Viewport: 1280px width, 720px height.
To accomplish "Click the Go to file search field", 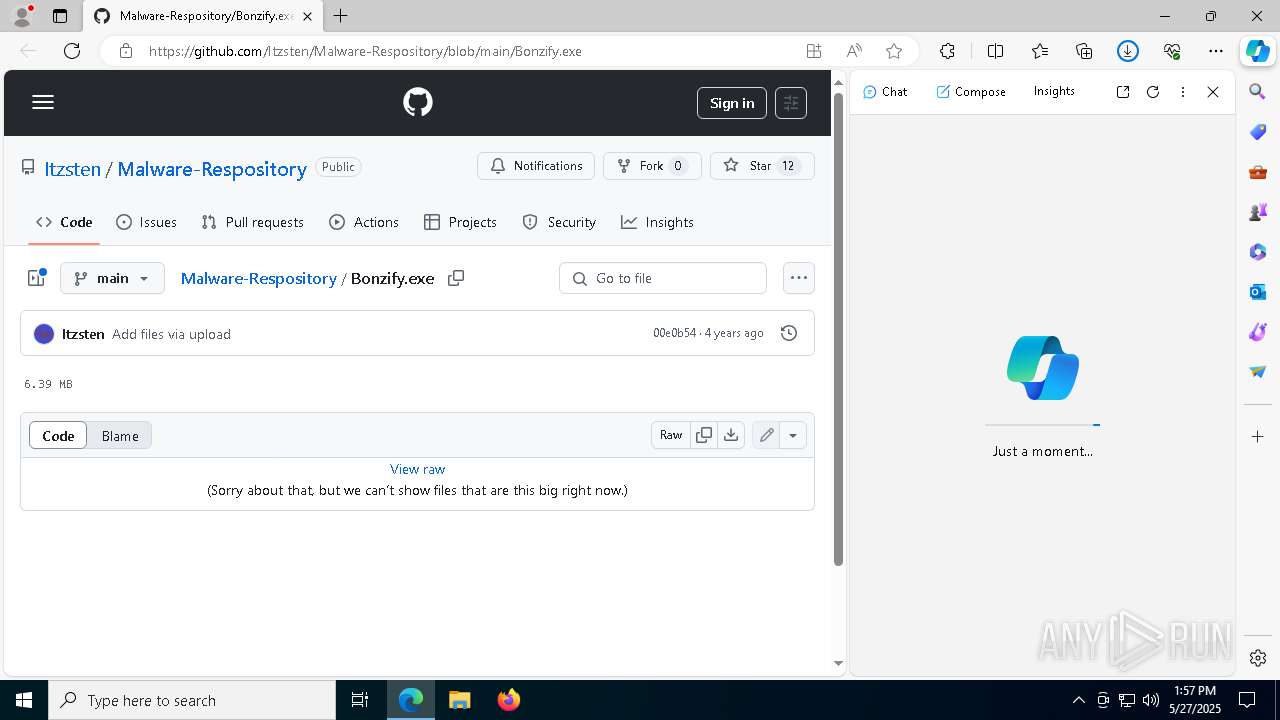I will (x=663, y=278).
